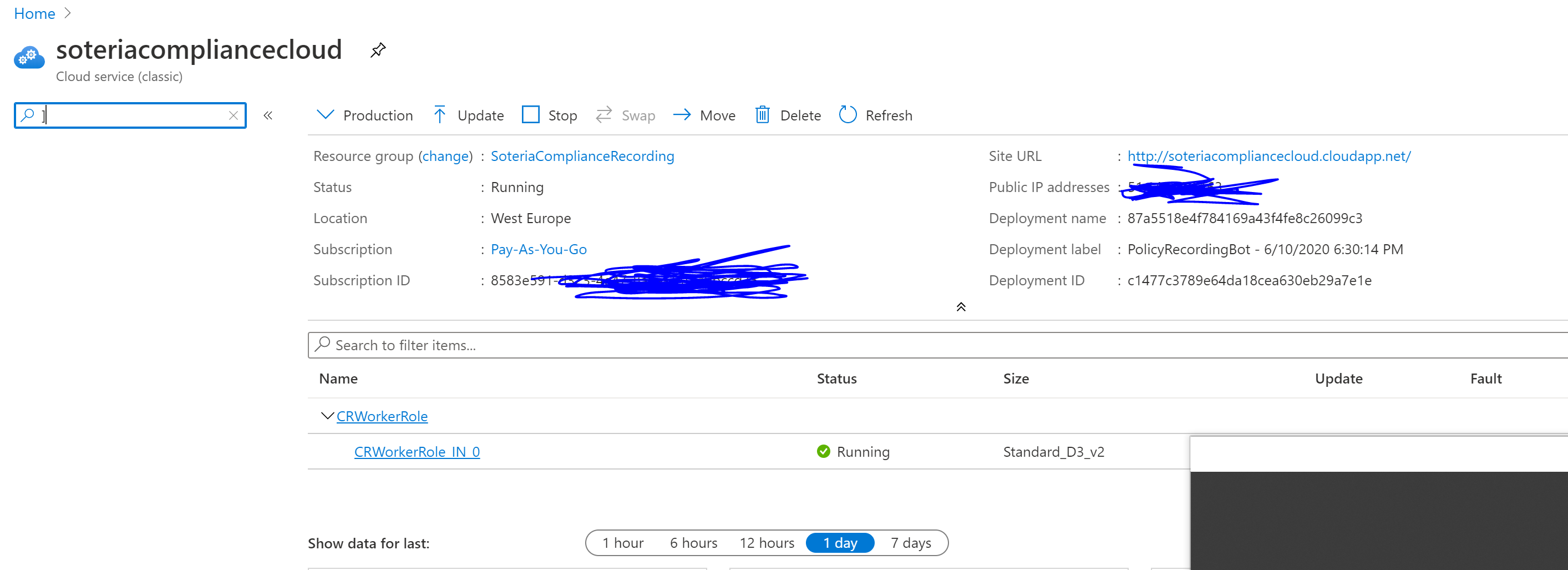This screenshot has width=1568, height=570.
Task: Enable the 12 hours time range
Action: coord(767,543)
